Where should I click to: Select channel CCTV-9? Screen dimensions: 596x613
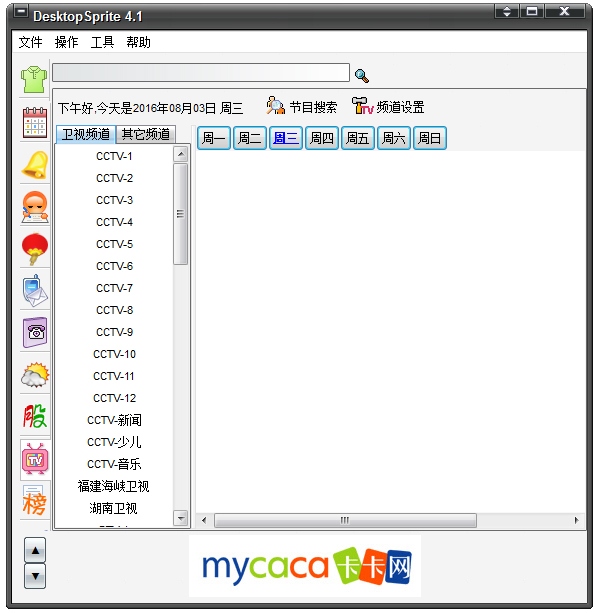click(114, 332)
